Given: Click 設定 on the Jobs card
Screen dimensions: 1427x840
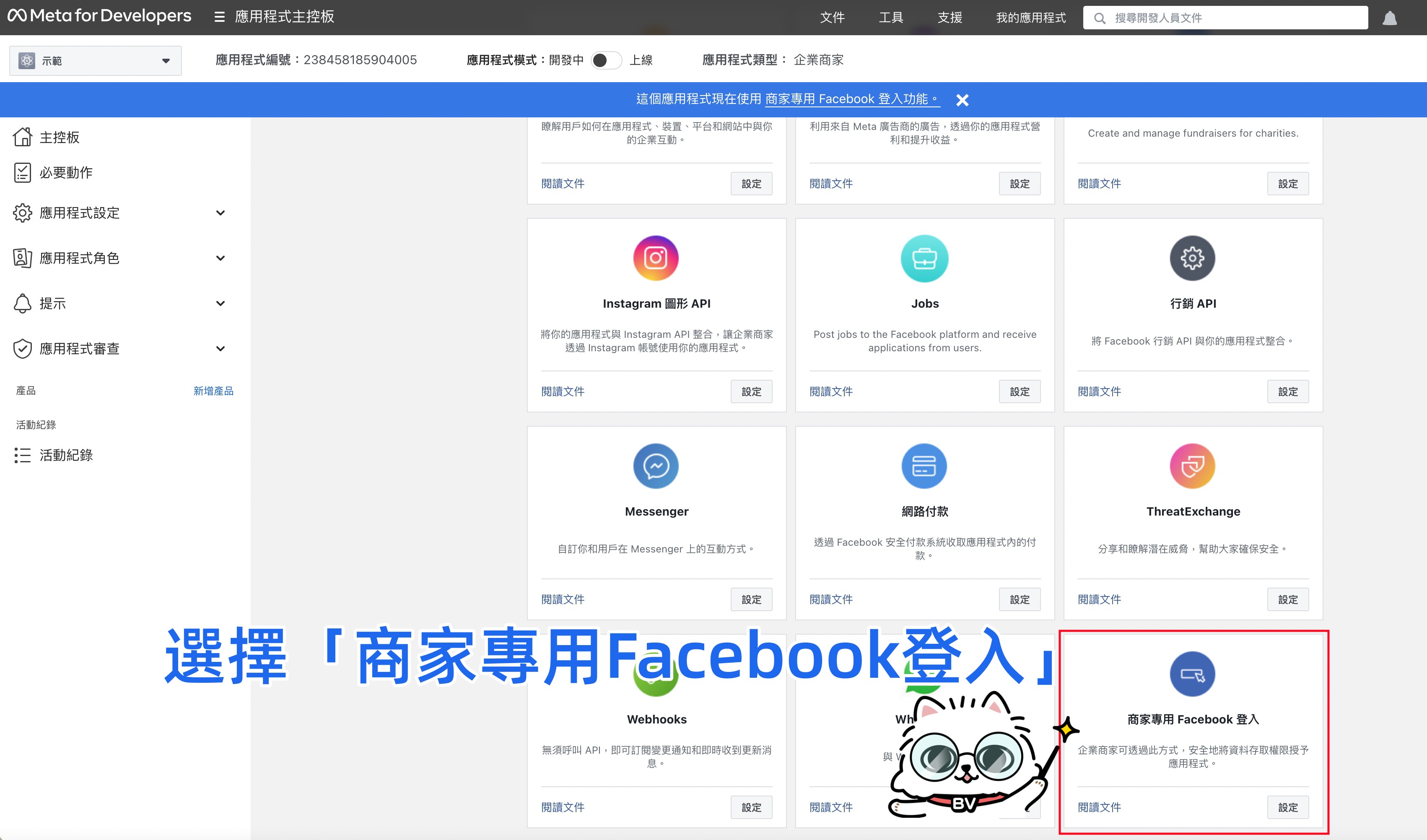Looking at the screenshot, I should tap(1020, 391).
